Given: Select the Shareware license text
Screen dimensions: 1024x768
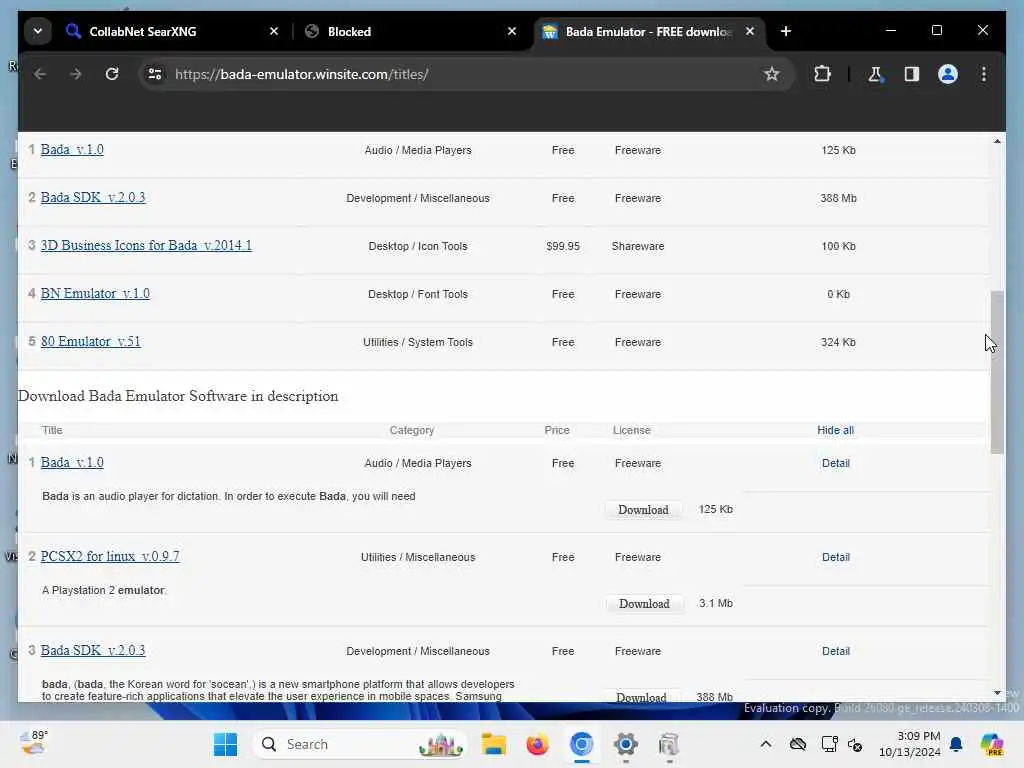Looking at the screenshot, I should (637, 246).
